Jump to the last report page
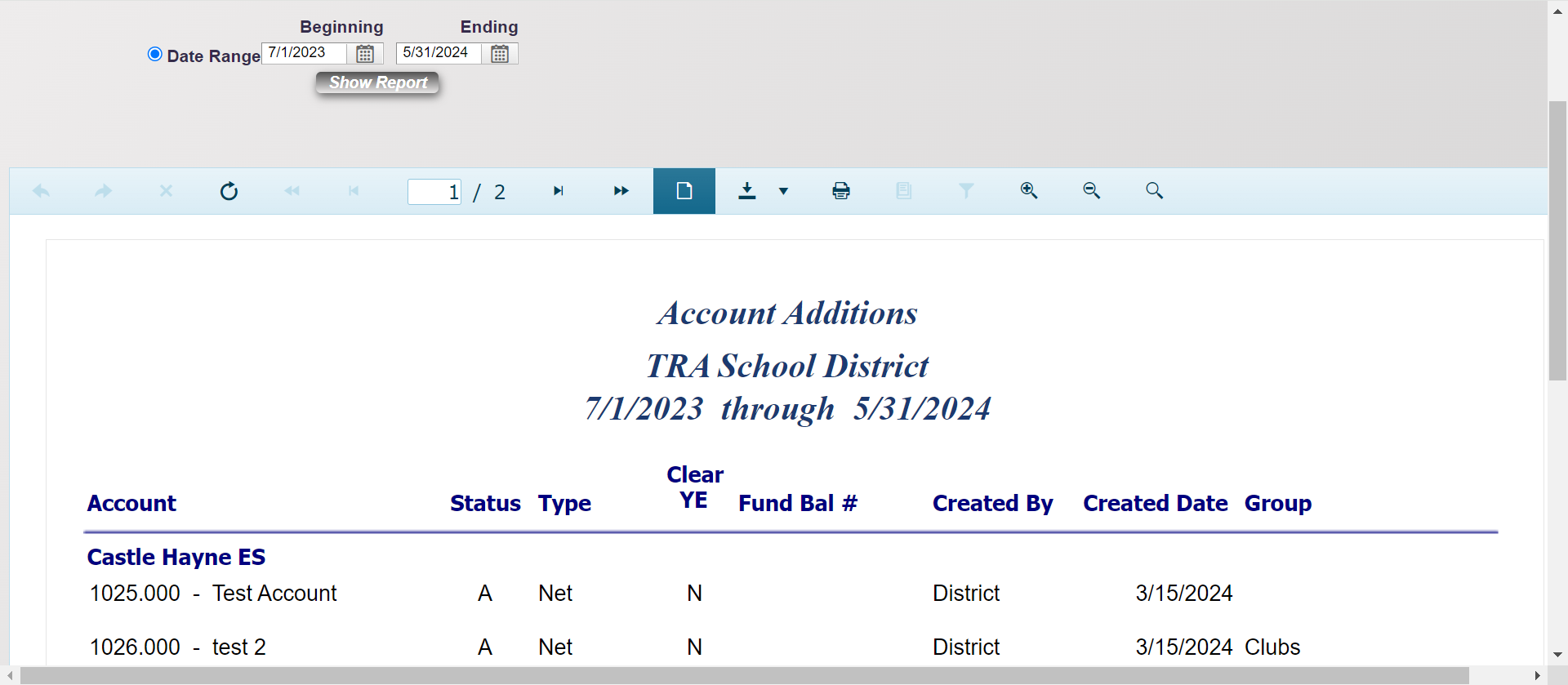The image size is (1568, 685). 621,191
